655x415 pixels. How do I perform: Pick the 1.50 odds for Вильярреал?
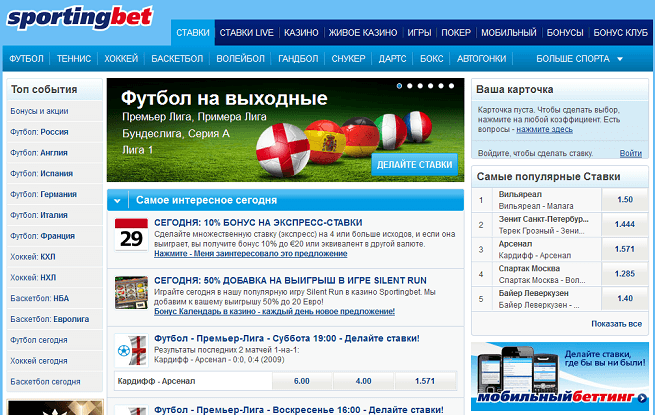tap(625, 200)
